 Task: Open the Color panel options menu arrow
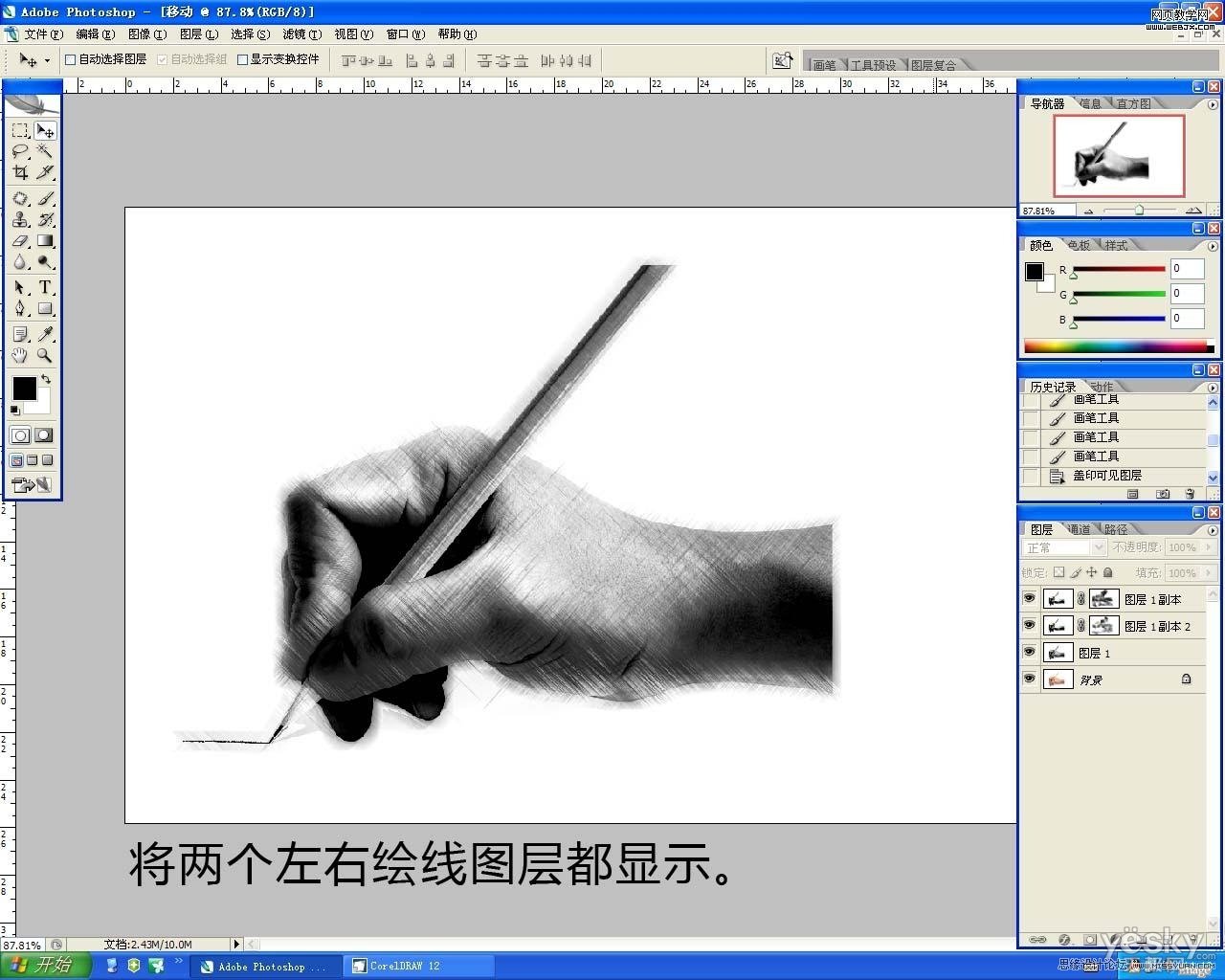[1213, 246]
